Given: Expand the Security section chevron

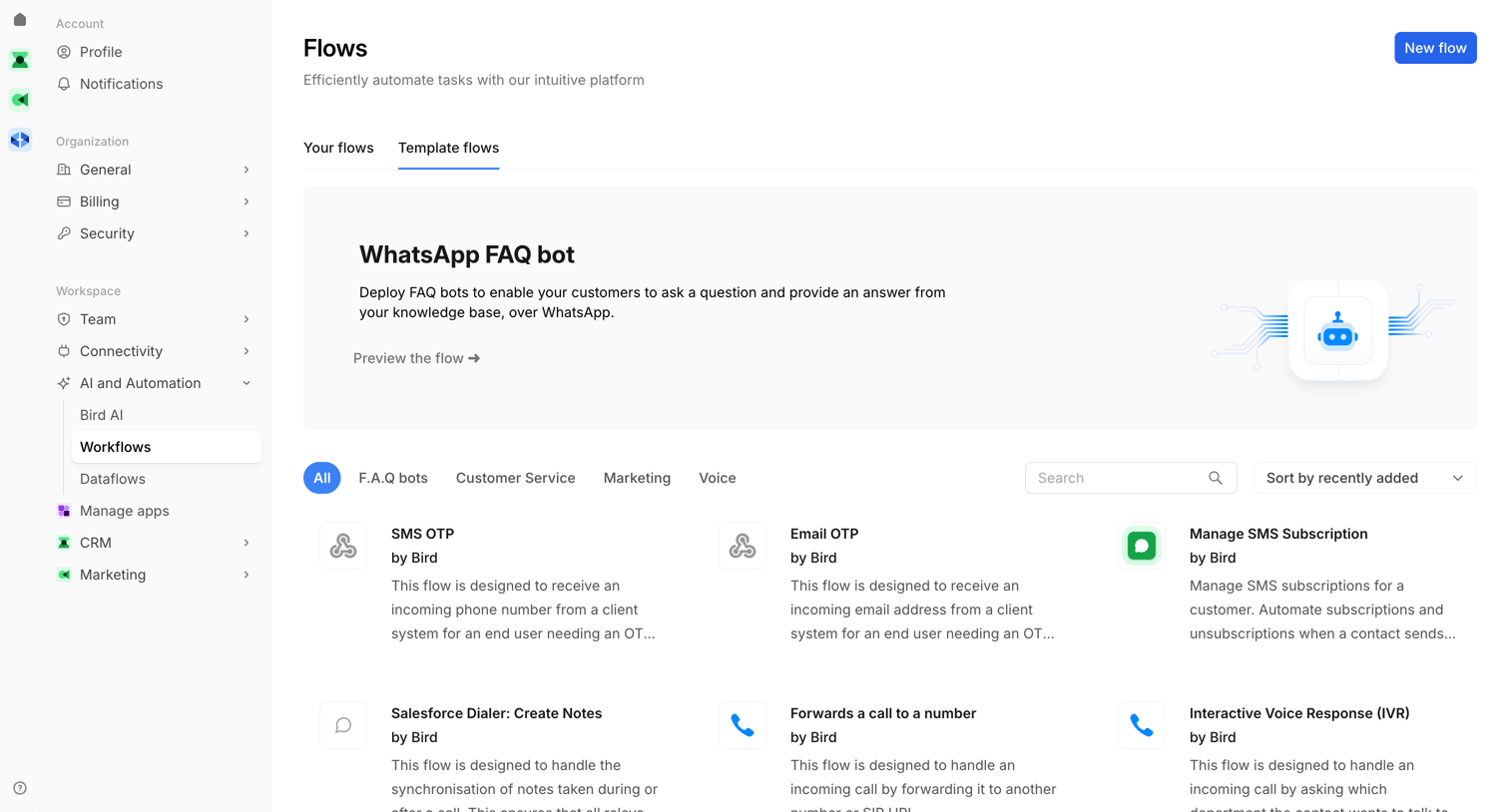Looking at the screenshot, I should 247,233.
